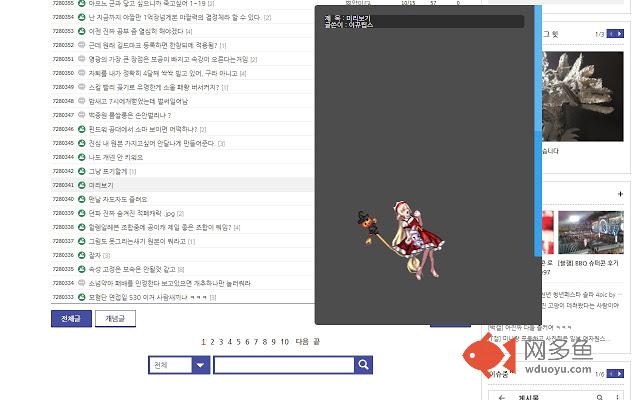Switch to the 개념글 tab
Screen dimensions: 640x400
(115, 319)
